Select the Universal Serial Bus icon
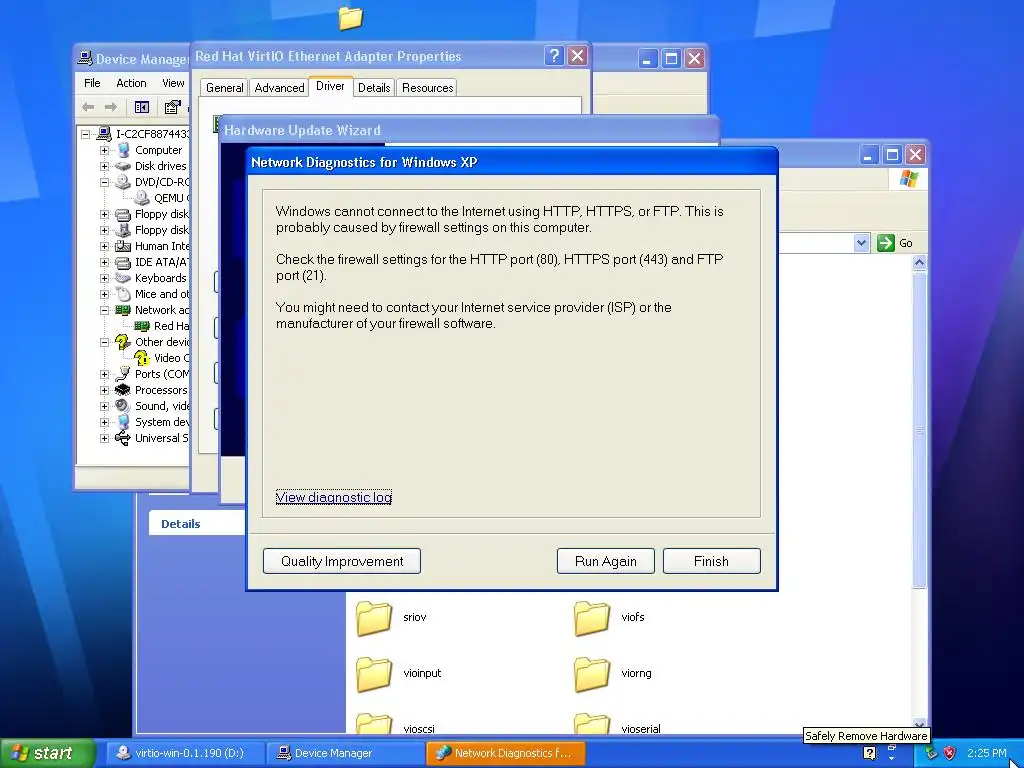 click(x=123, y=438)
